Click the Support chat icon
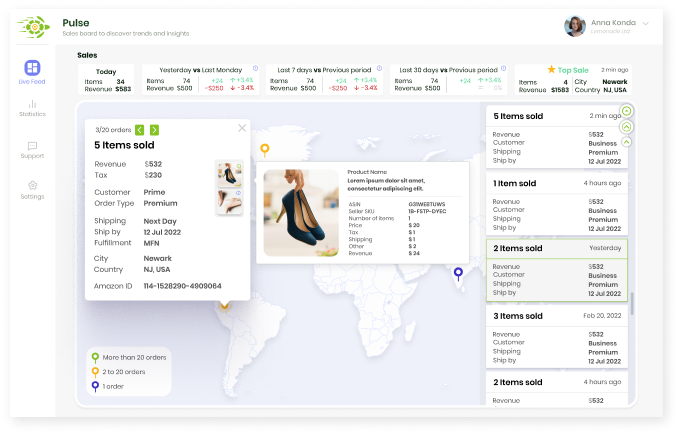679x434 pixels. [32, 146]
